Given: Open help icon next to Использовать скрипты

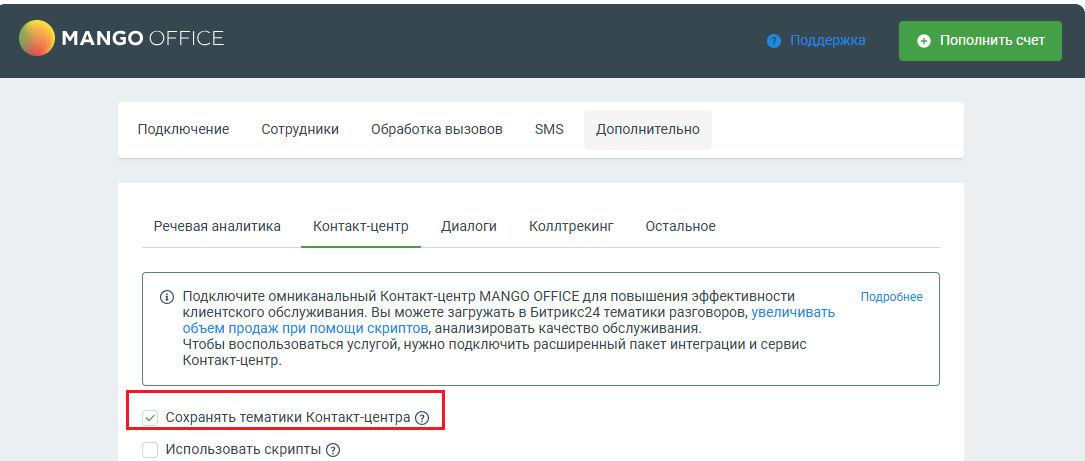Looking at the screenshot, I should (333, 450).
